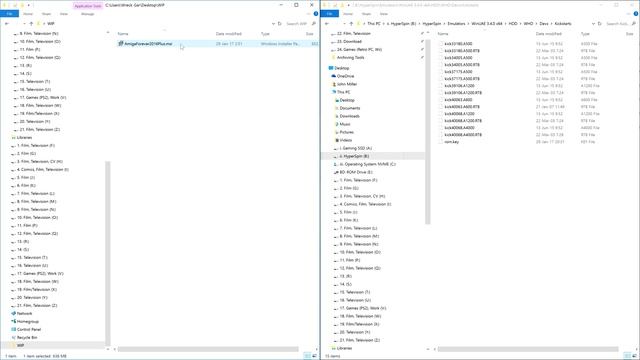Click the Emulators breadcrumb in address bar
The height and width of the screenshot is (360, 640).
coord(456,24)
